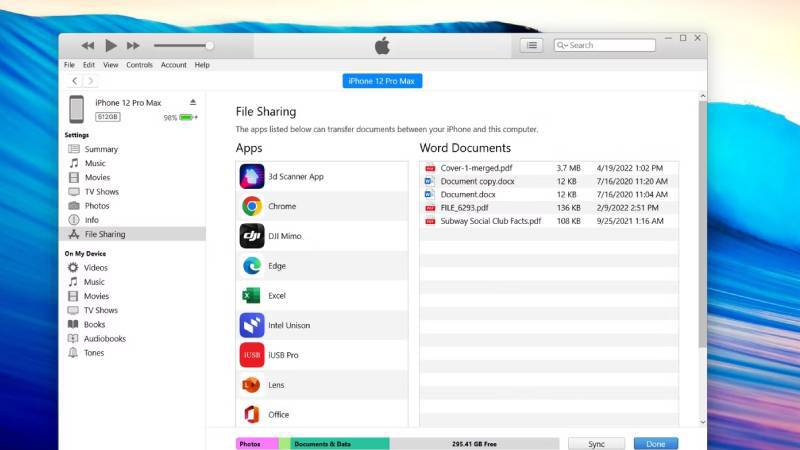Image resolution: width=800 pixels, height=450 pixels.
Task: Select the 3d Scanner App icon
Action: click(x=252, y=177)
